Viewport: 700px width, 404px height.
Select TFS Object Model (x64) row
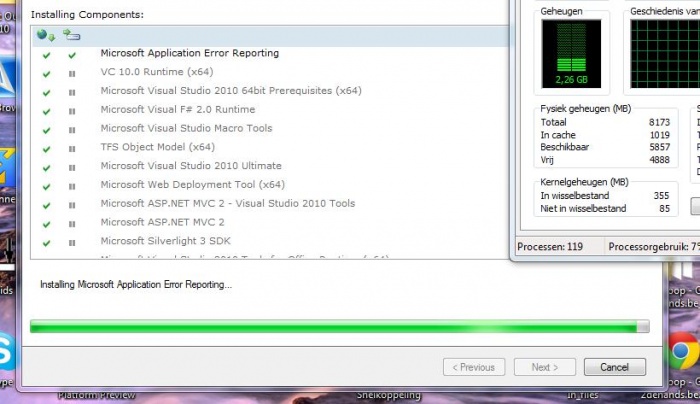click(271, 147)
